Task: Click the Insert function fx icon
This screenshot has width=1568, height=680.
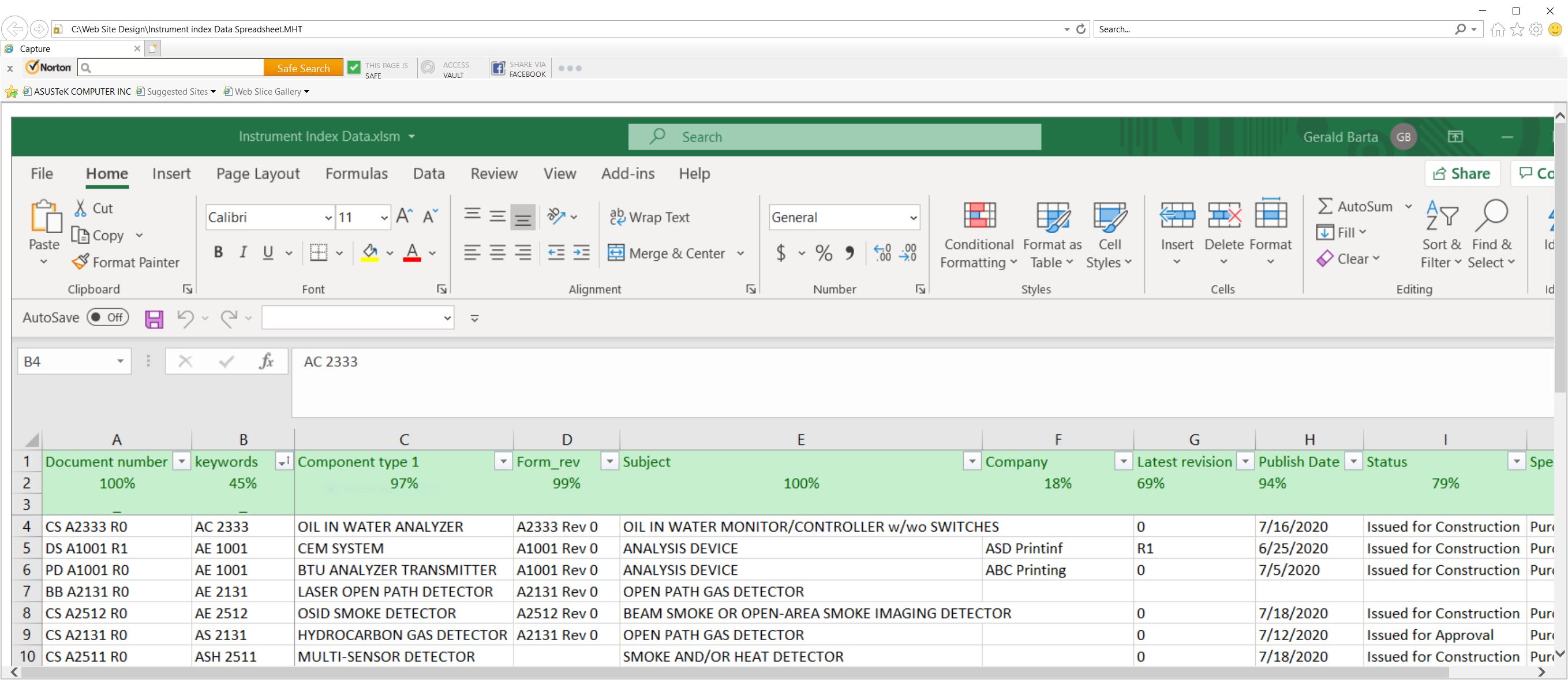Action: click(266, 361)
